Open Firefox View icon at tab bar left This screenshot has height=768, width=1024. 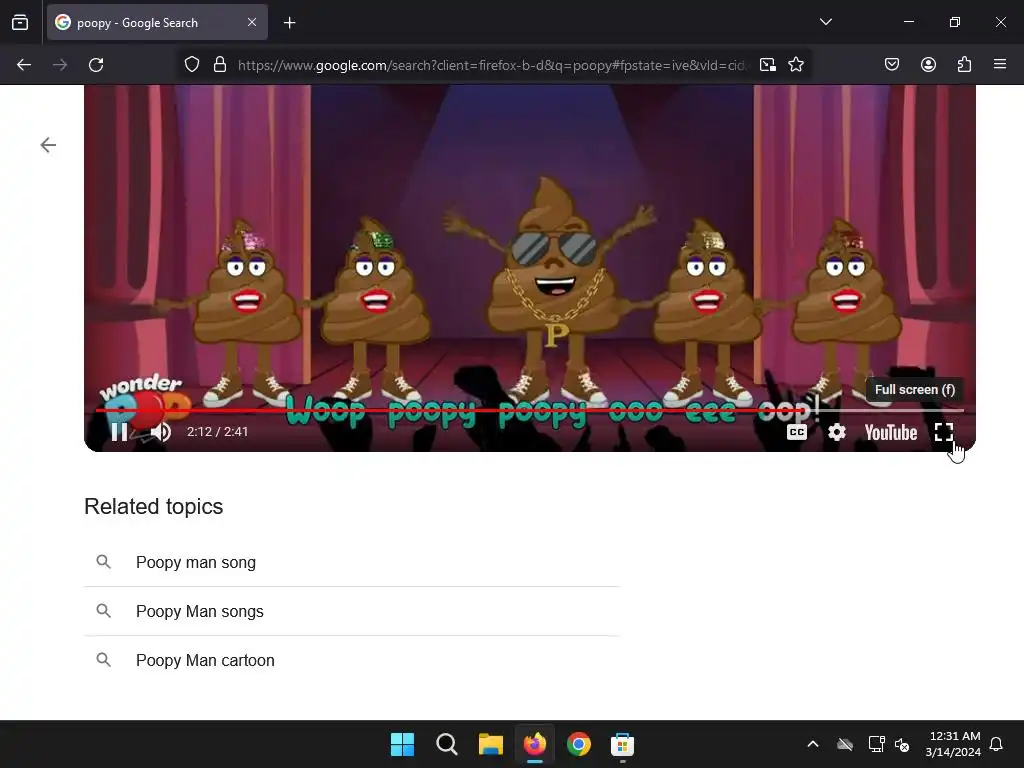coord(20,23)
